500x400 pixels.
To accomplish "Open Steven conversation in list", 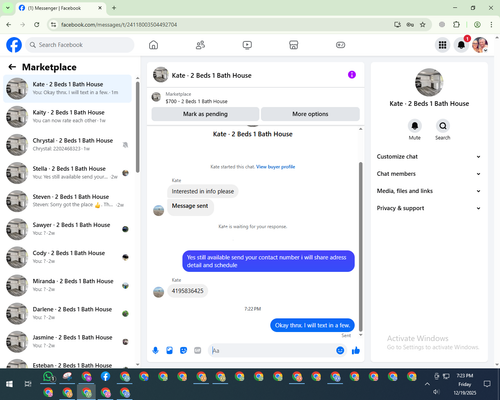I will pos(67,201).
